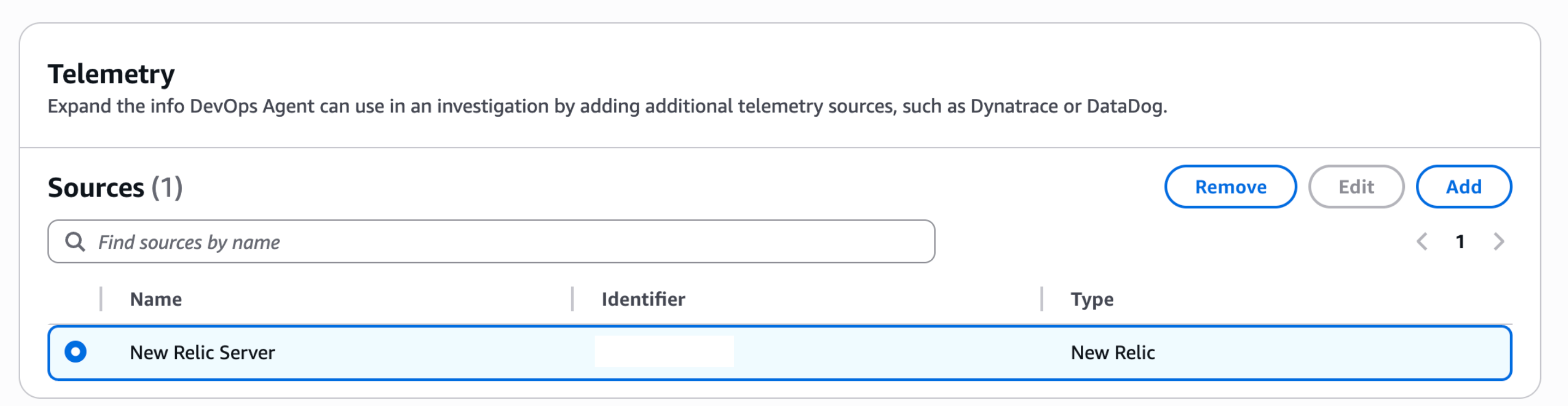The image size is (1568, 406).
Task: Click the magnifying glass search icon
Action: 77,241
